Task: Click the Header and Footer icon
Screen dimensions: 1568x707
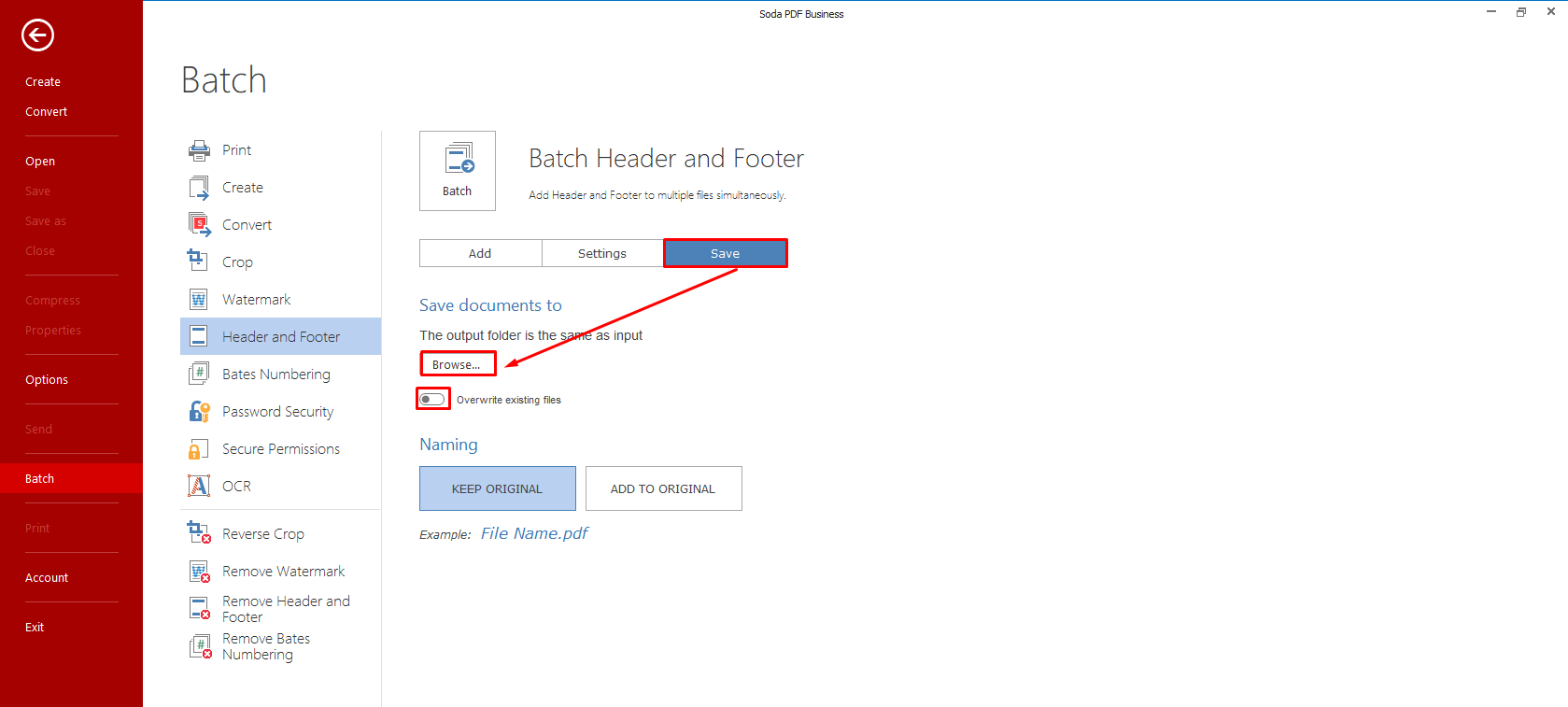Action: [x=199, y=336]
